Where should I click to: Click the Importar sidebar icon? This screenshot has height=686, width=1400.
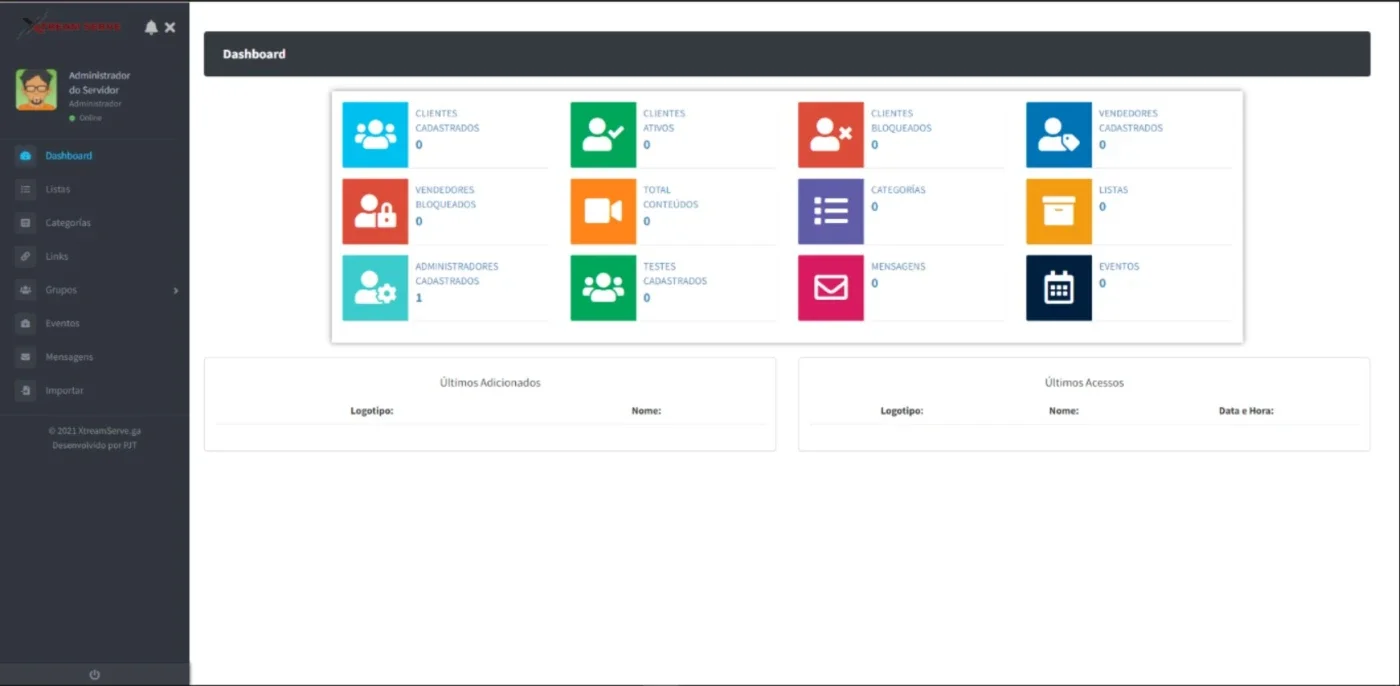26,391
